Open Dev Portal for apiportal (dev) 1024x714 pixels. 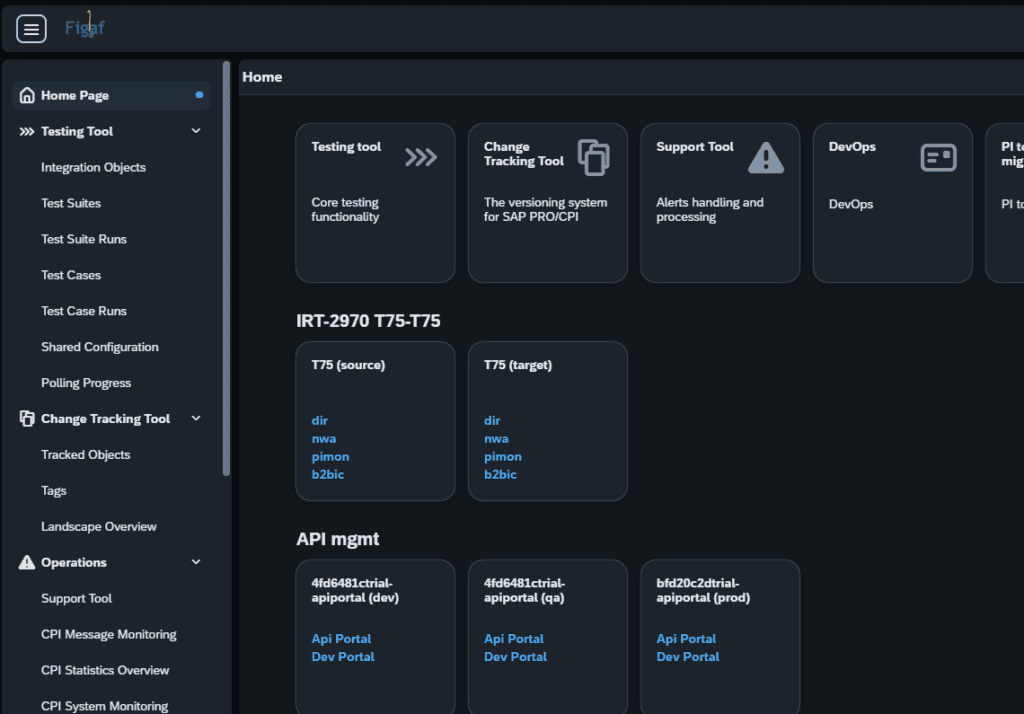tap(343, 657)
